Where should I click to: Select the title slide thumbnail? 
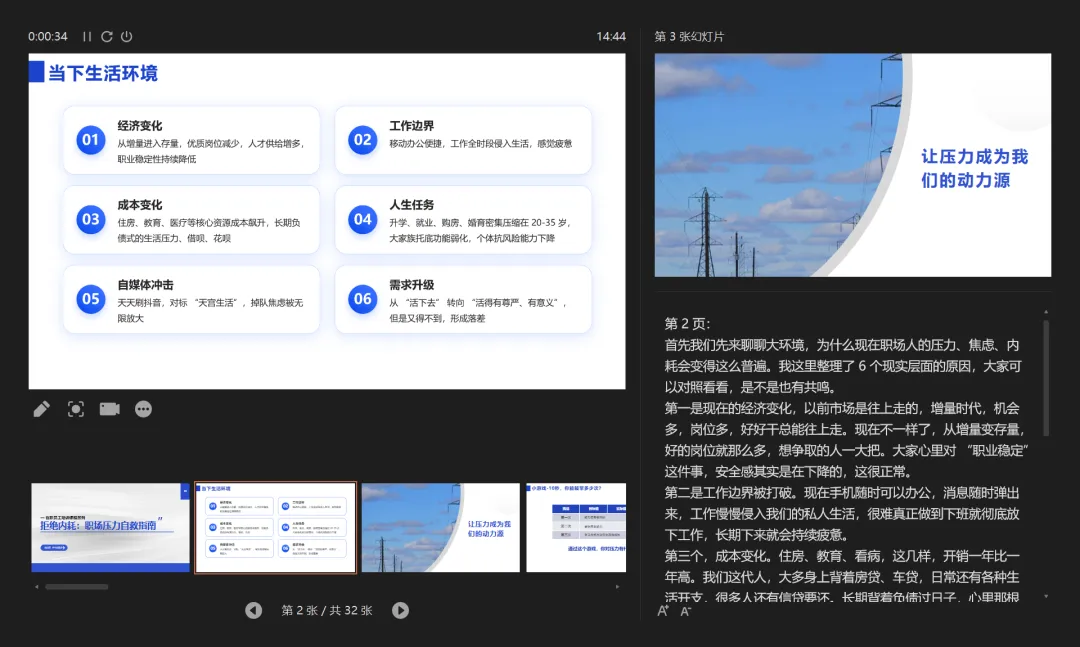[x=110, y=527]
